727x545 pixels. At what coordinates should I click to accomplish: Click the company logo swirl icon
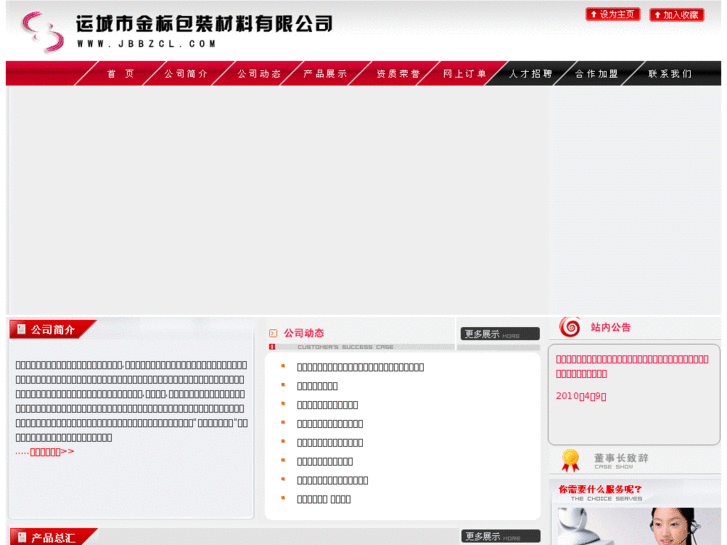click(43, 32)
